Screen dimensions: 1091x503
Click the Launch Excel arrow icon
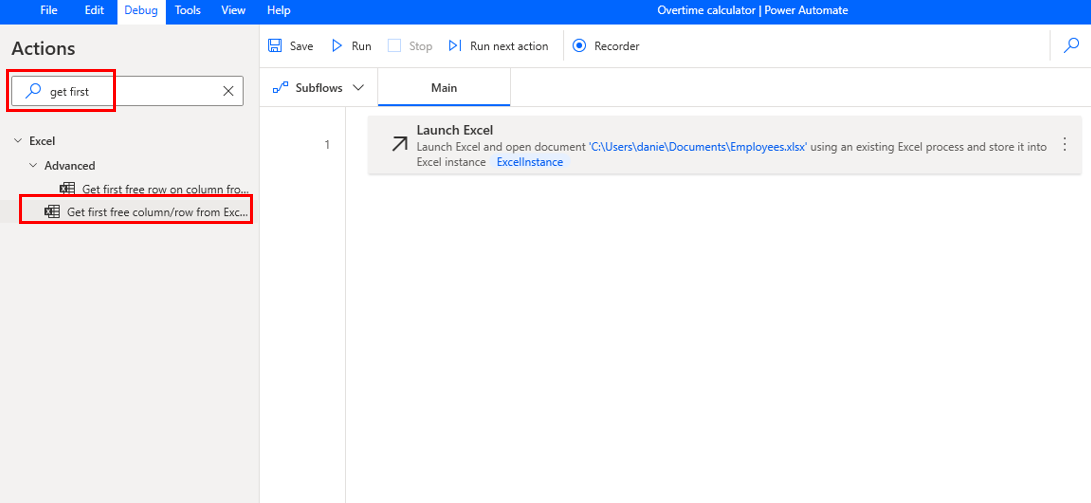pyautogui.click(x=399, y=145)
